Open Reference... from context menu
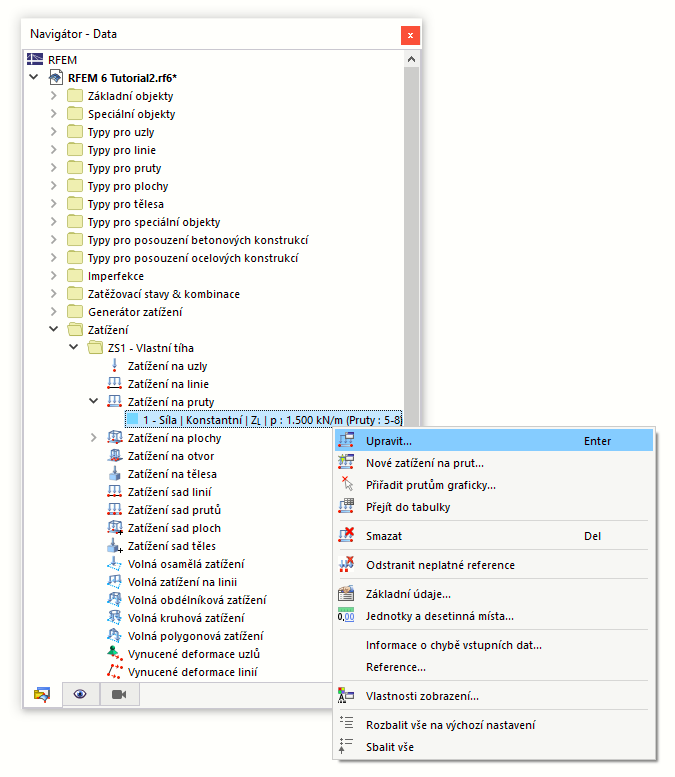This screenshot has height=777, width=675. coord(495,667)
